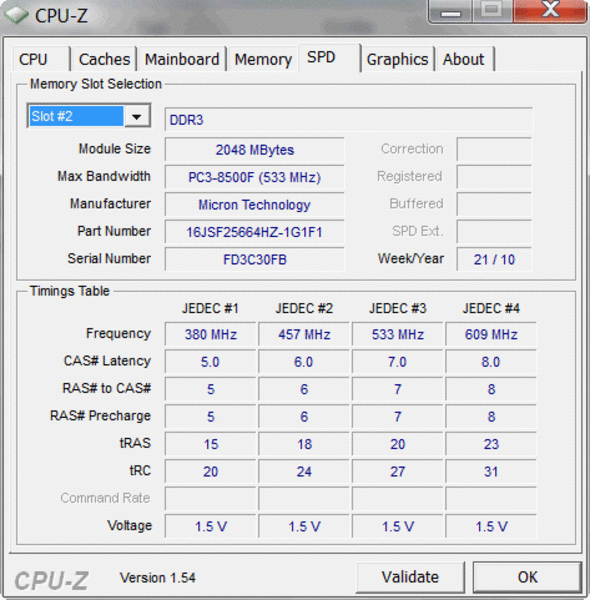Click the JEDEC #4 RAS# Precharge value 8
The width and height of the screenshot is (590, 600).
(491, 417)
